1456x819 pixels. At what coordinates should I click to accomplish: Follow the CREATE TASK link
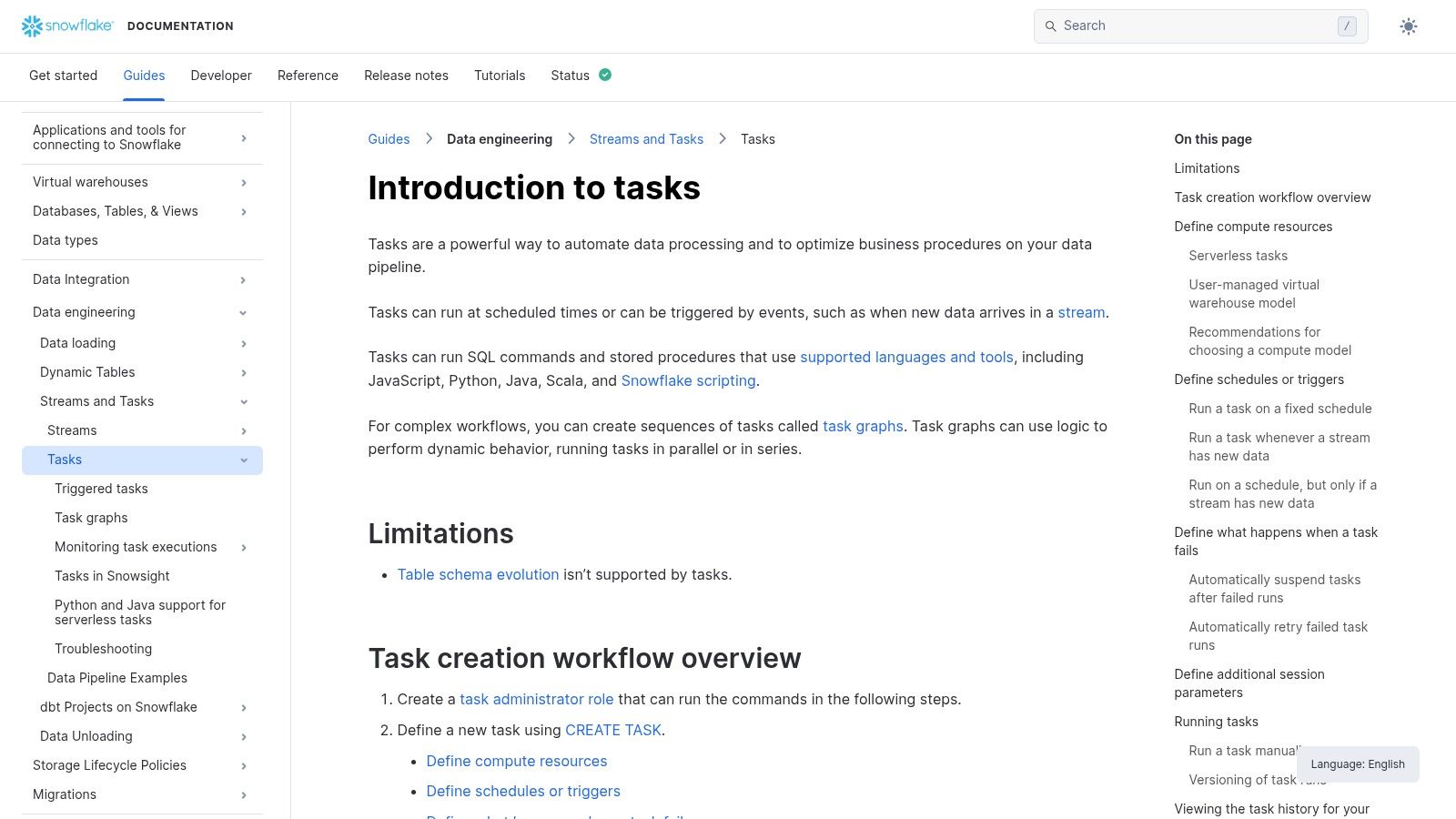tap(612, 730)
